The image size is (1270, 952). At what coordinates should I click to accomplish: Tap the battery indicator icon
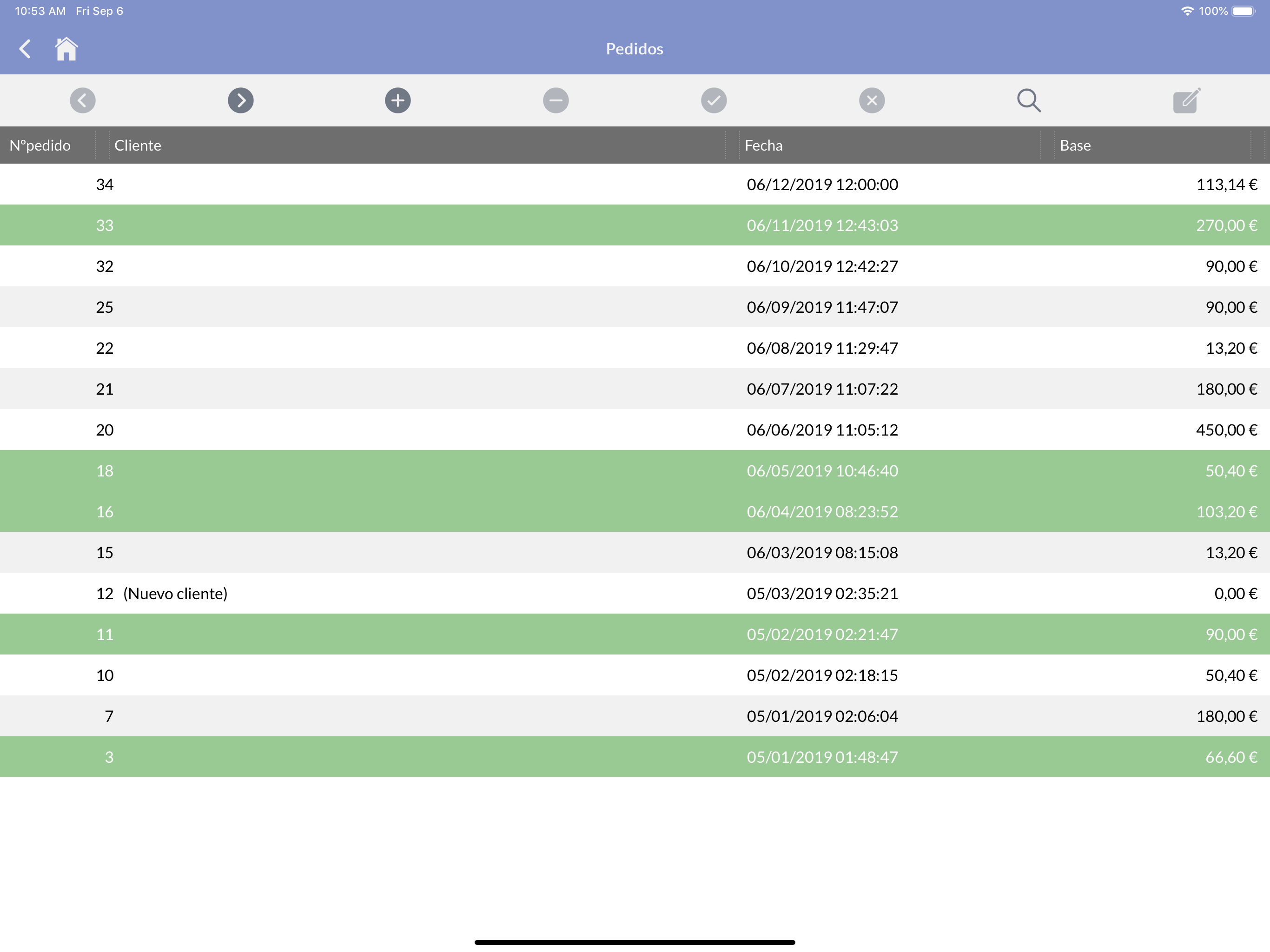[x=1244, y=11]
